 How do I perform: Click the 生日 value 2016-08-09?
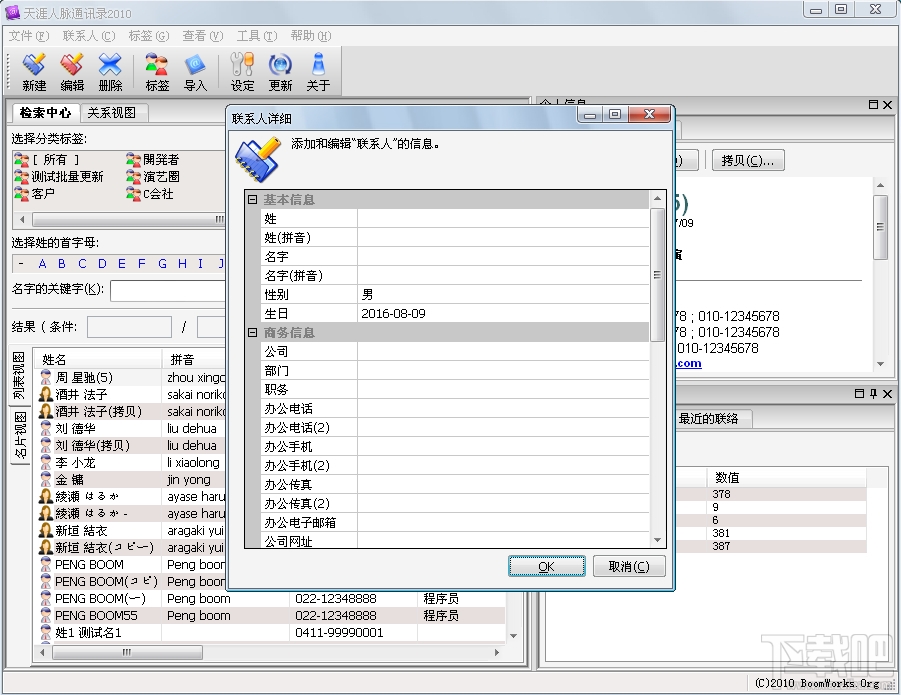pyautogui.click(x=503, y=314)
